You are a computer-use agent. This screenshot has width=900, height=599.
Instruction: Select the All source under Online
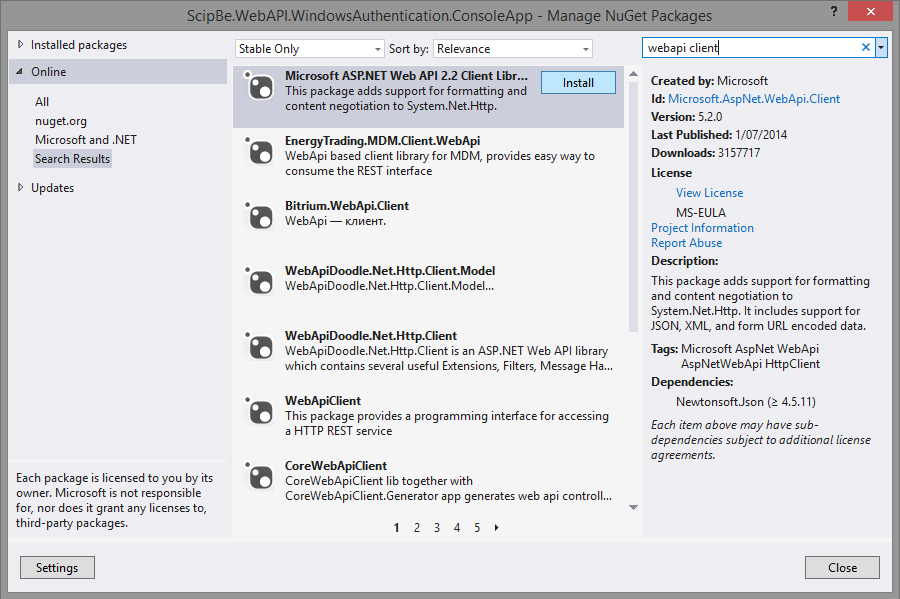coord(42,102)
